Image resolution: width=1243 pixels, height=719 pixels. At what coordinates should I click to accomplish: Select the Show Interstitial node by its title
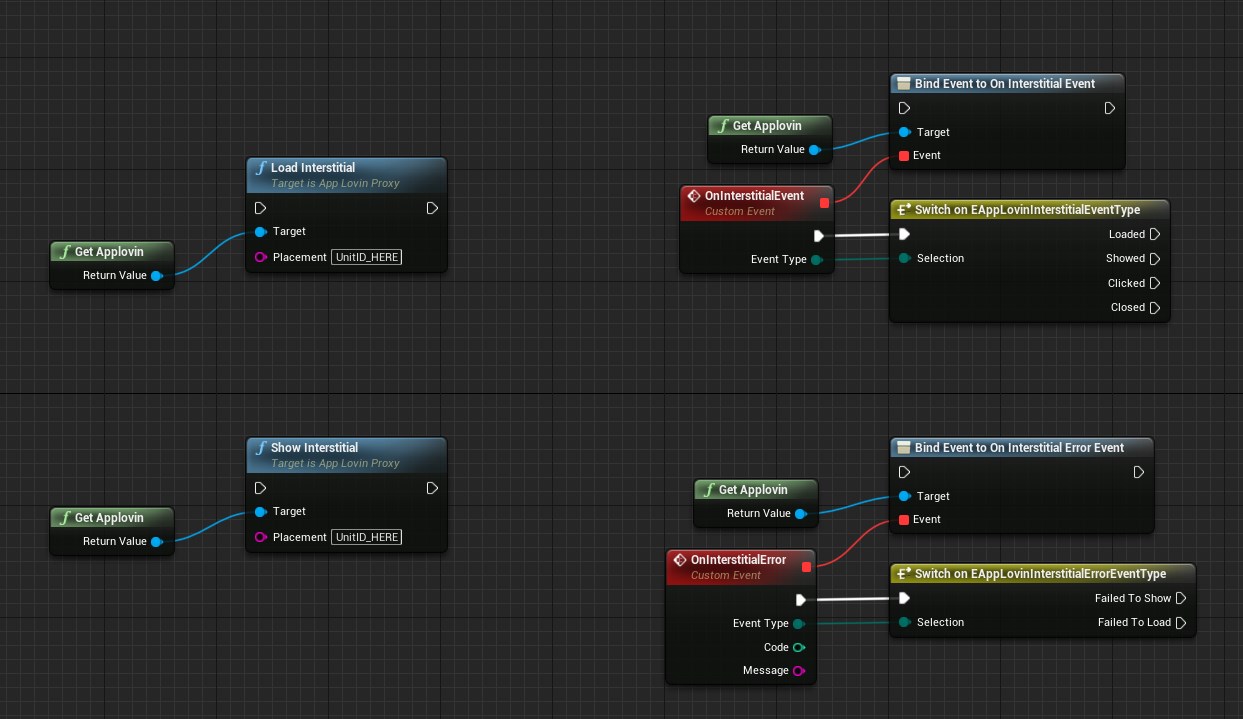314,448
